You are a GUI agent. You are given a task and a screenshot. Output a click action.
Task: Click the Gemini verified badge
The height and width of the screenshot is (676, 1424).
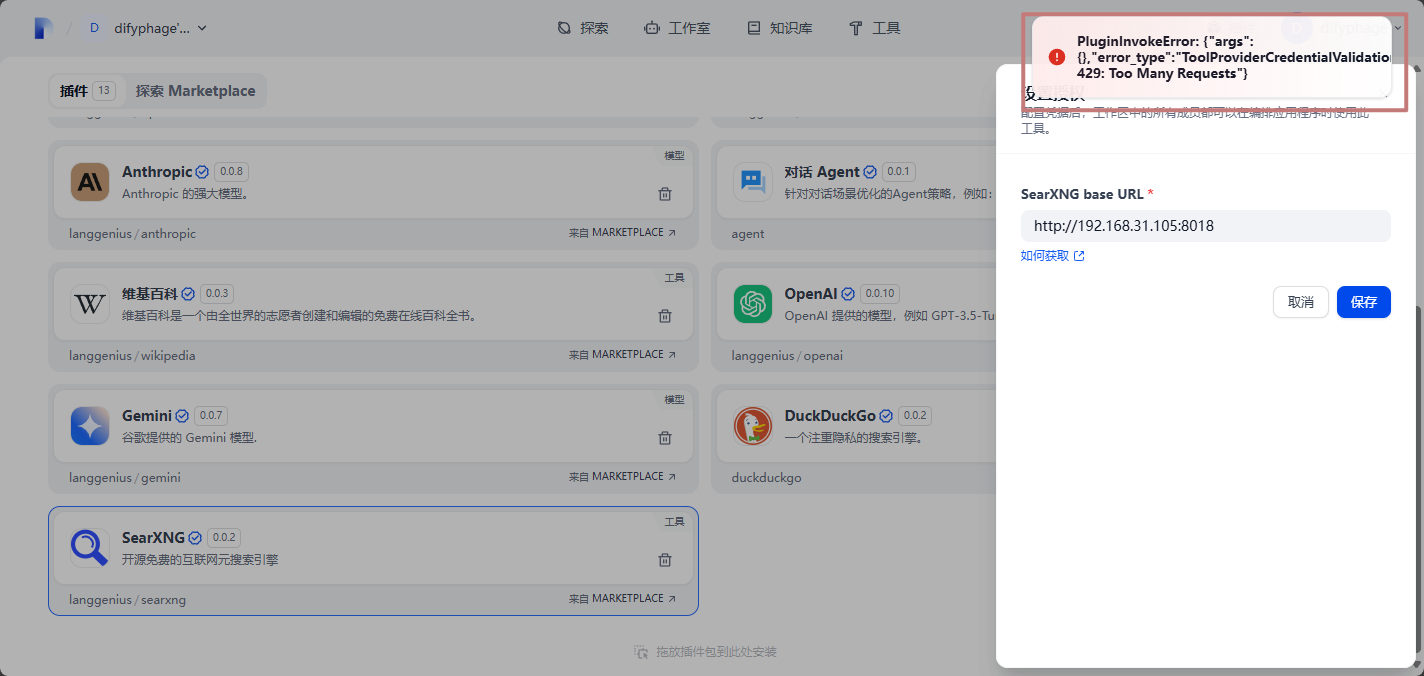(x=182, y=416)
